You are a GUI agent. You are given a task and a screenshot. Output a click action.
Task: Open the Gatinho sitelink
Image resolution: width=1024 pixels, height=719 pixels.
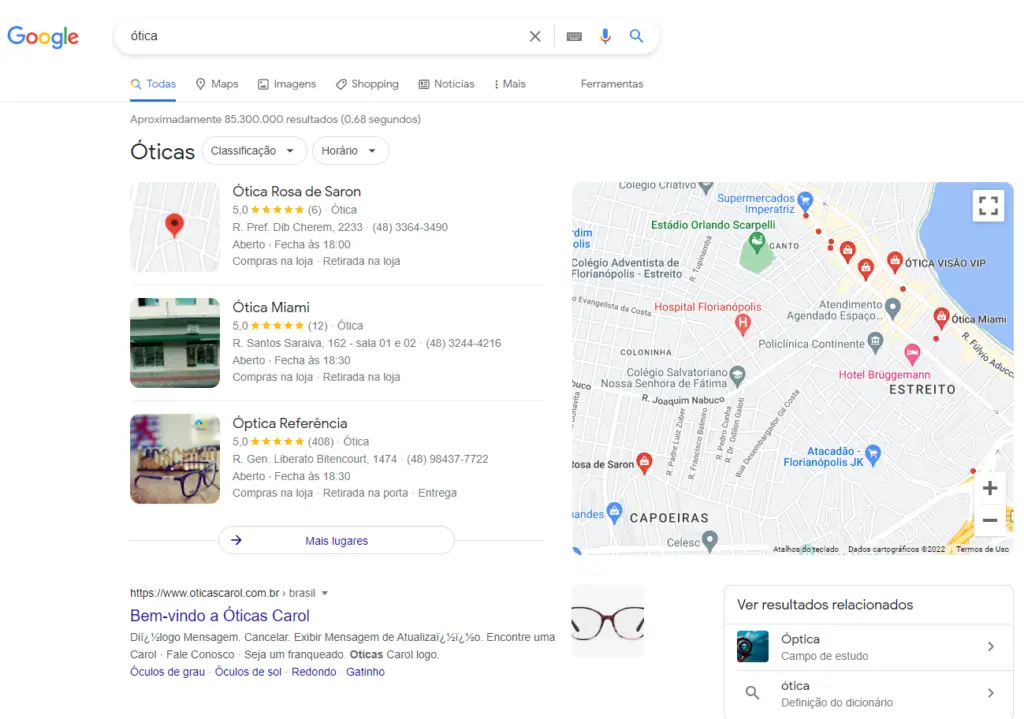pyautogui.click(x=365, y=672)
